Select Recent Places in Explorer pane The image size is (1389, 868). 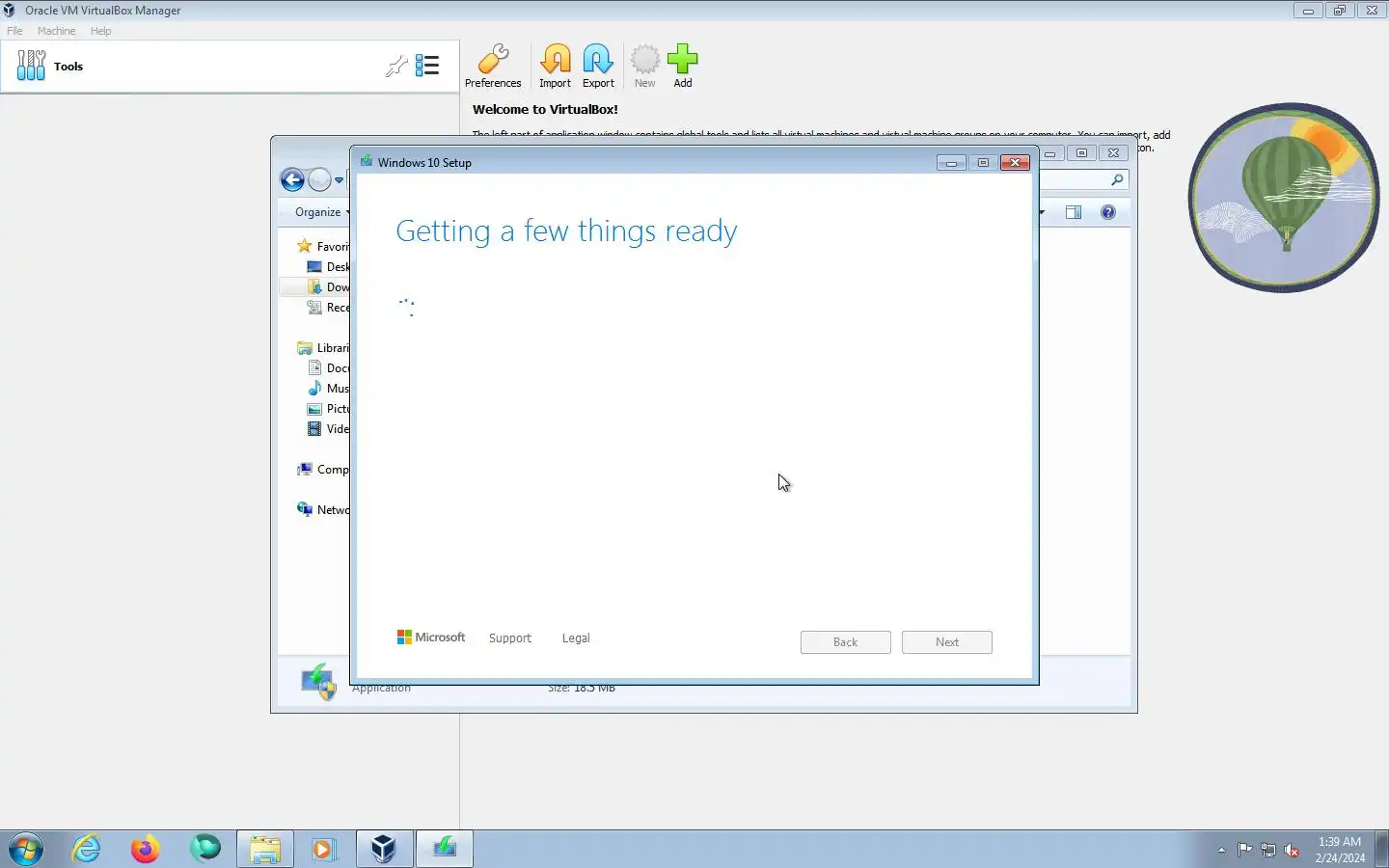tap(327, 308)
